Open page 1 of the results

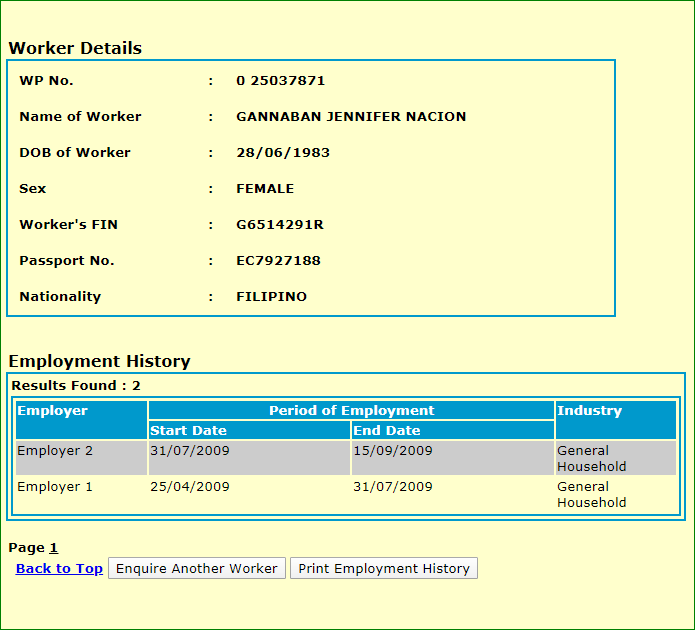coord(54,547)
